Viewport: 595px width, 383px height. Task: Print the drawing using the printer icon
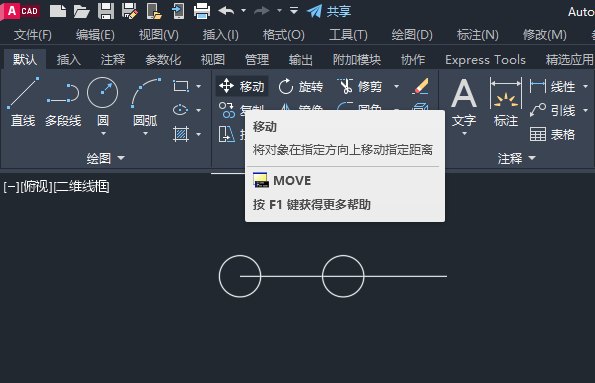click(x=201, y=11)
